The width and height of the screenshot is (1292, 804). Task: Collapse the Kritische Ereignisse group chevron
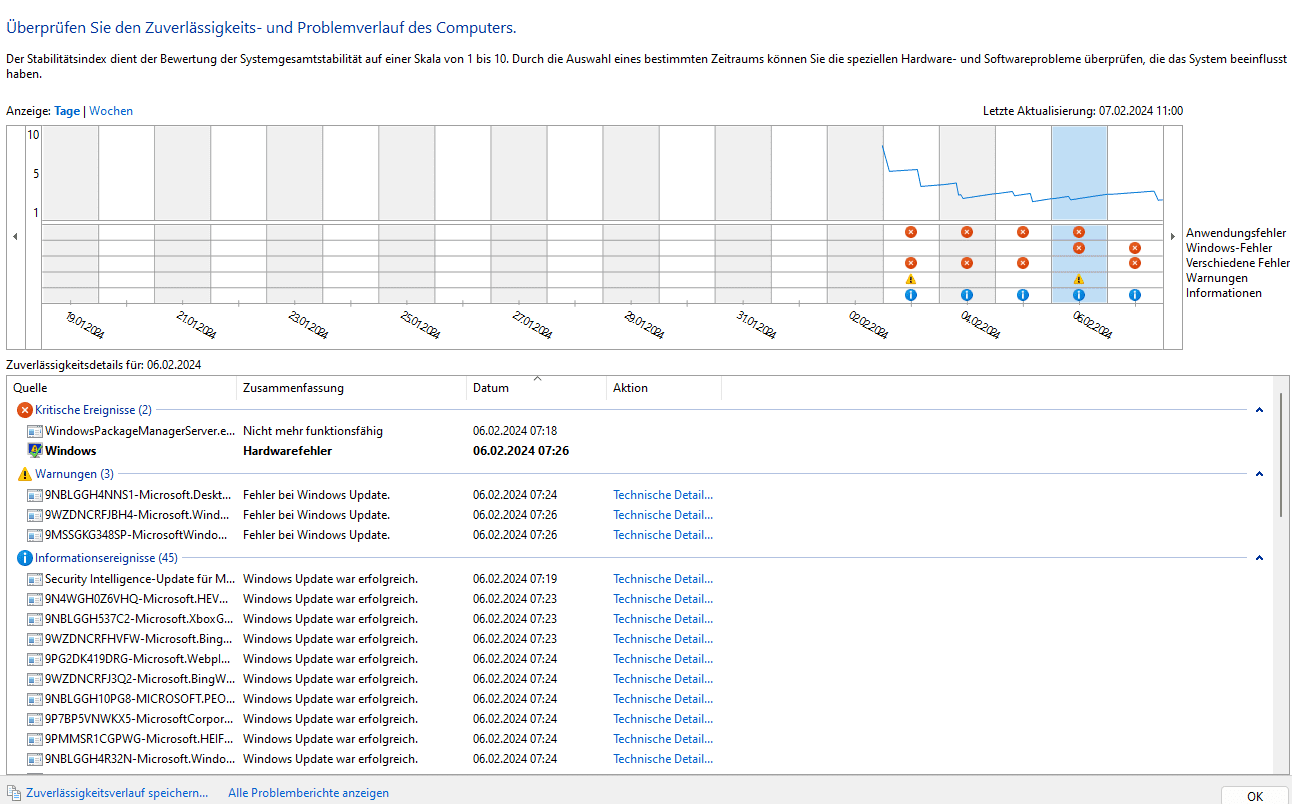pos(1260,410)
